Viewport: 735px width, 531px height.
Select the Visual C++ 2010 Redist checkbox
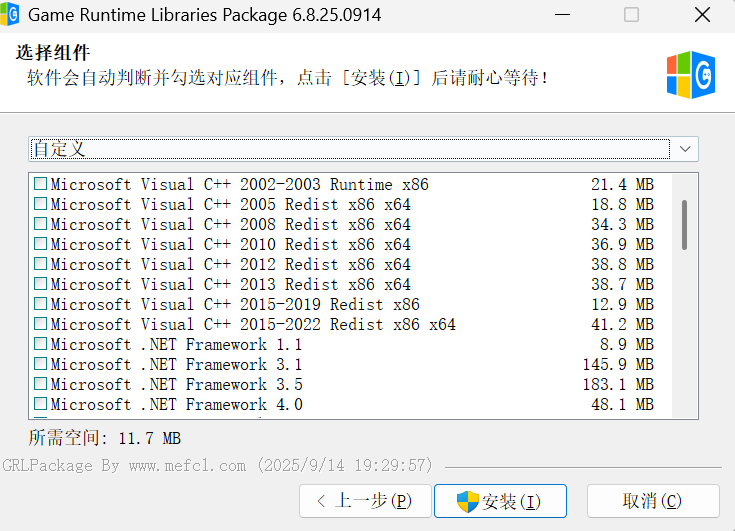[x=40, y=244]
